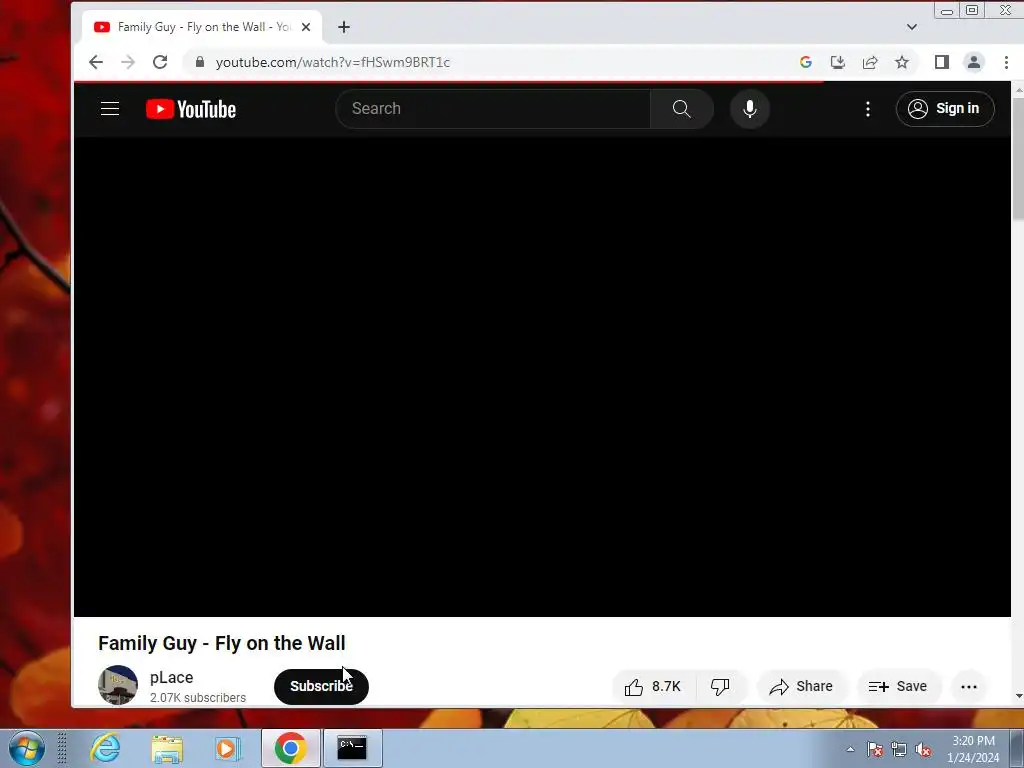Image resolution: width=1024 pixels, height=768 pixels.
Task: Click the black video player area
Action: [542, 376]
